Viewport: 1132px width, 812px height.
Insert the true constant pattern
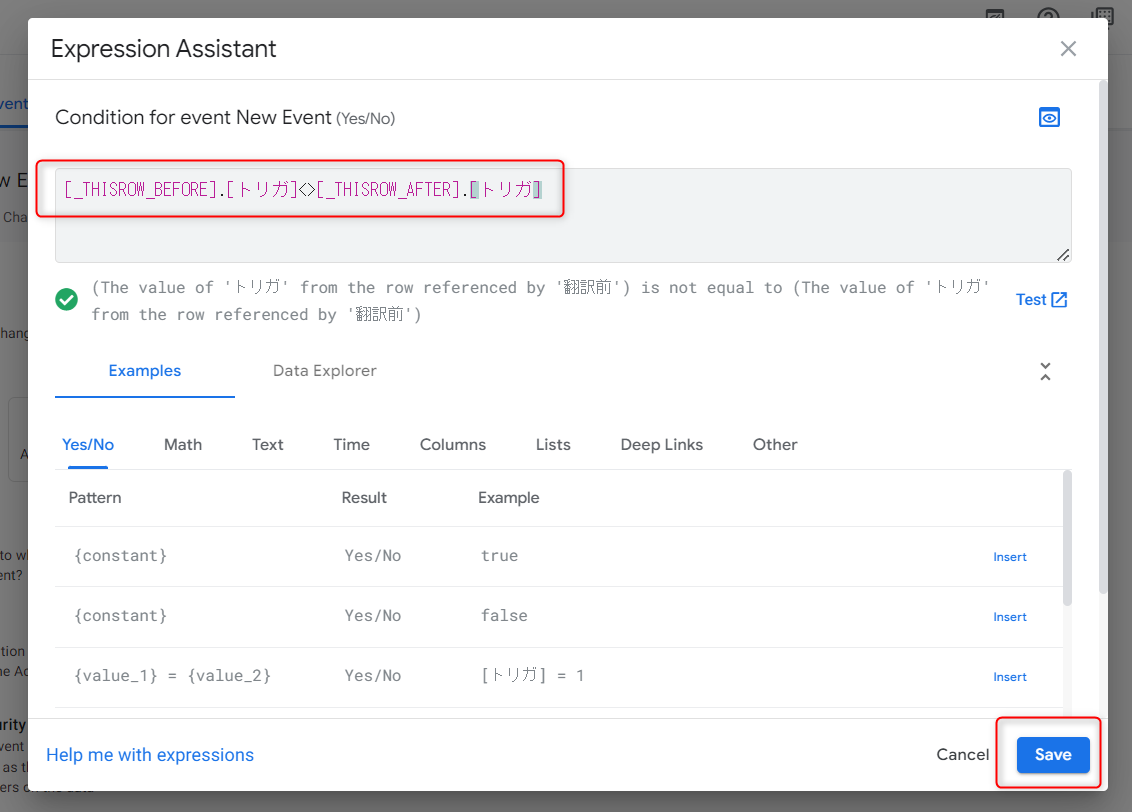[x=1009, y=556]
